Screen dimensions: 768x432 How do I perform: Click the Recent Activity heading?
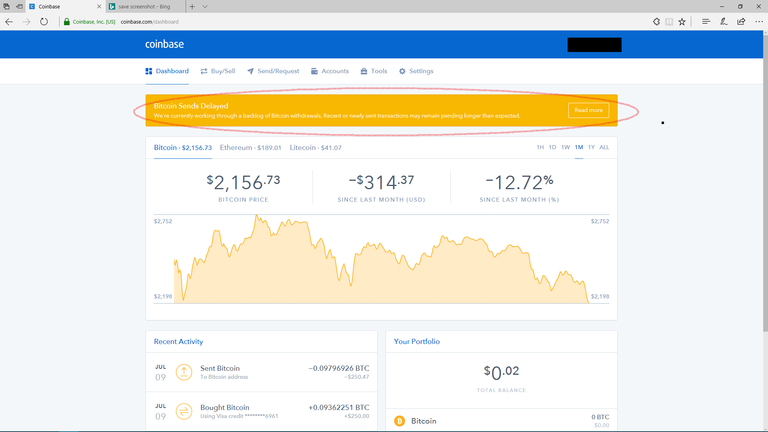178,341
